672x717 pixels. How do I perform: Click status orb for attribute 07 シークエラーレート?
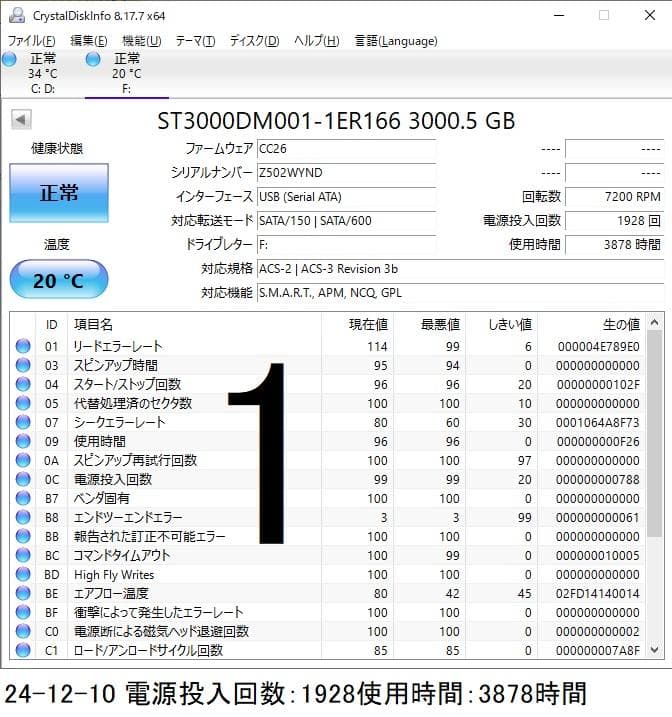pos(23,422)
